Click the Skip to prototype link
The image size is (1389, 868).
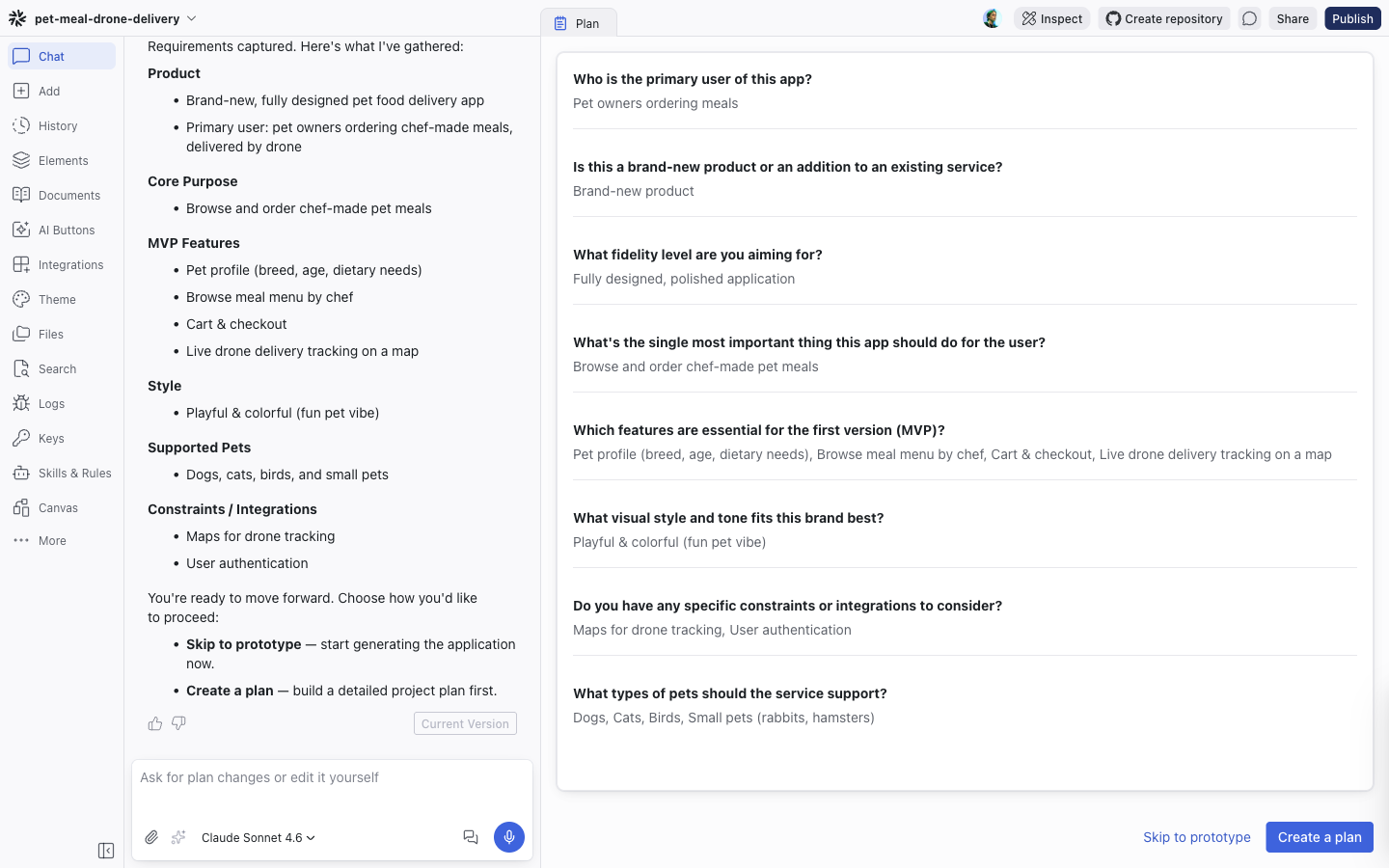pyautogui.click(x=1197, y=837)
